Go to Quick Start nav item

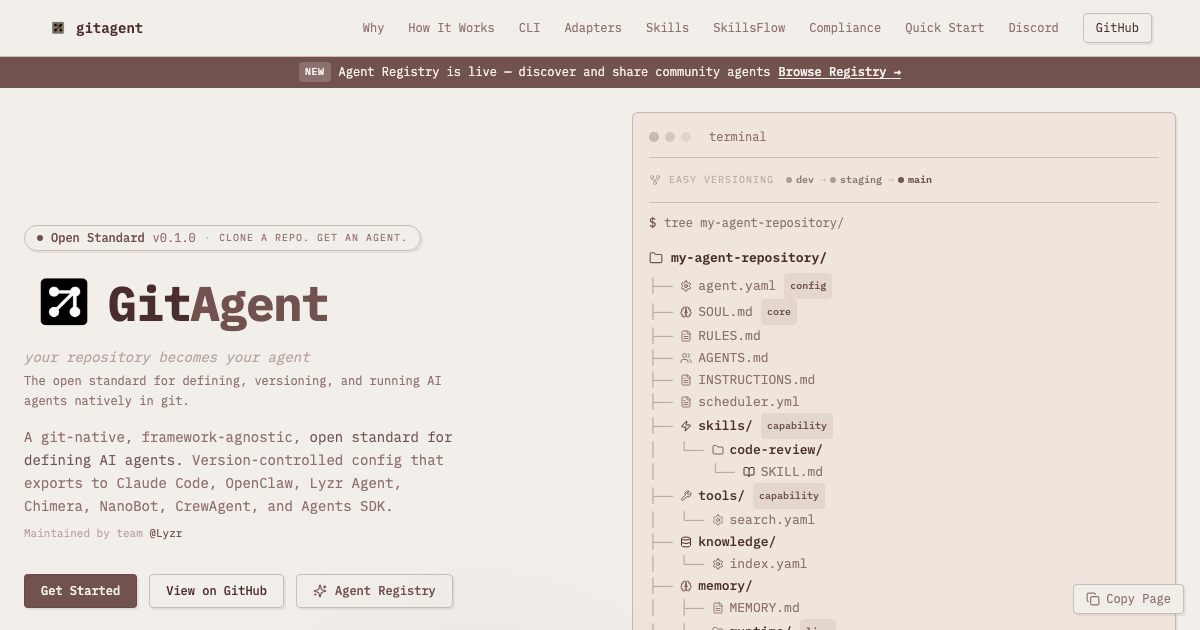pyautogui.click(x=944, y=28)
